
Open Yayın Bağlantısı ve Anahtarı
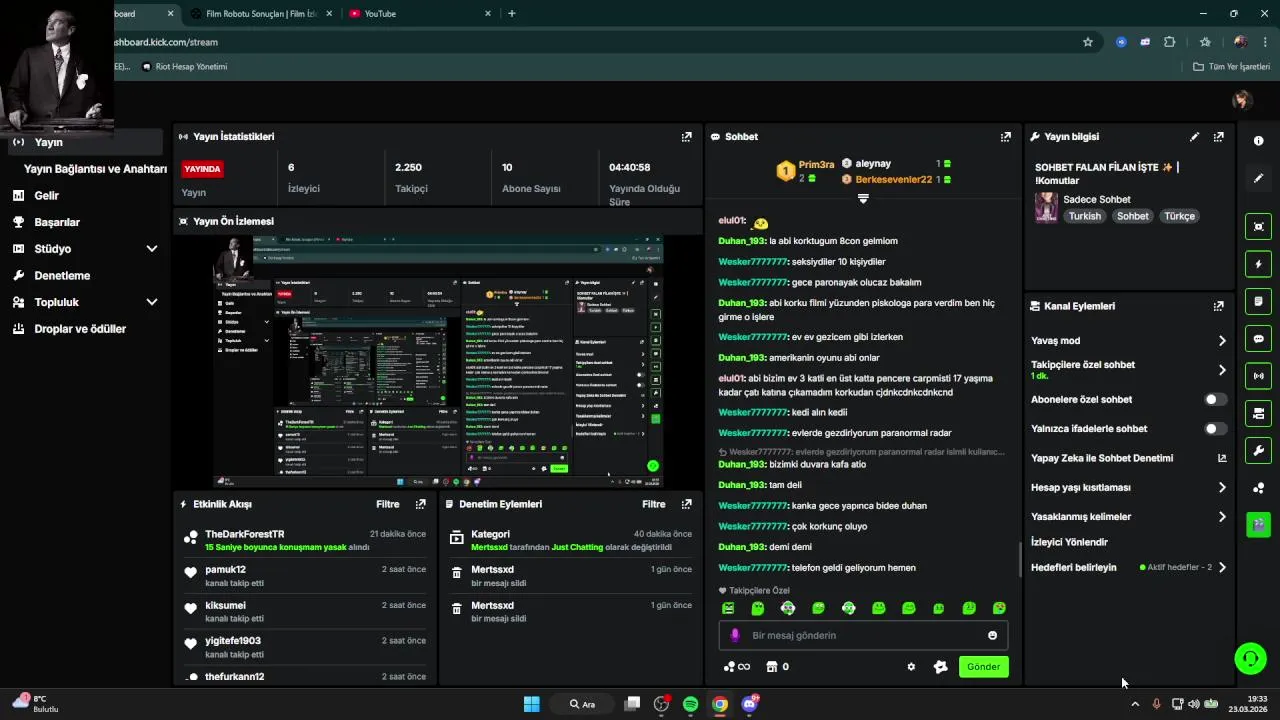pyautogui.click(x=95, y=169)
